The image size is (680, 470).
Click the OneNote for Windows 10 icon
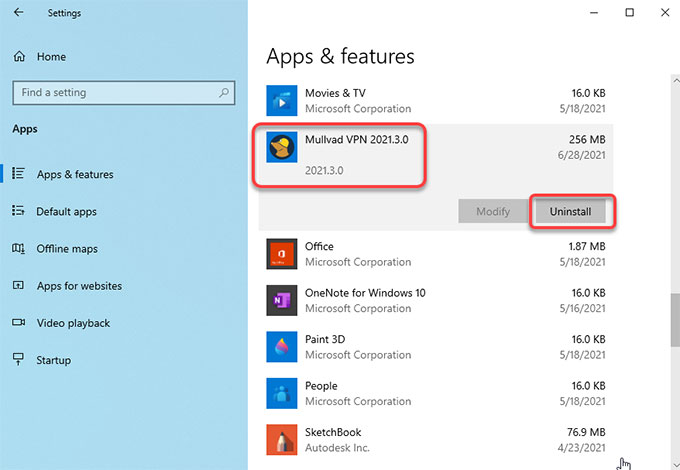[x=282, y=300]
